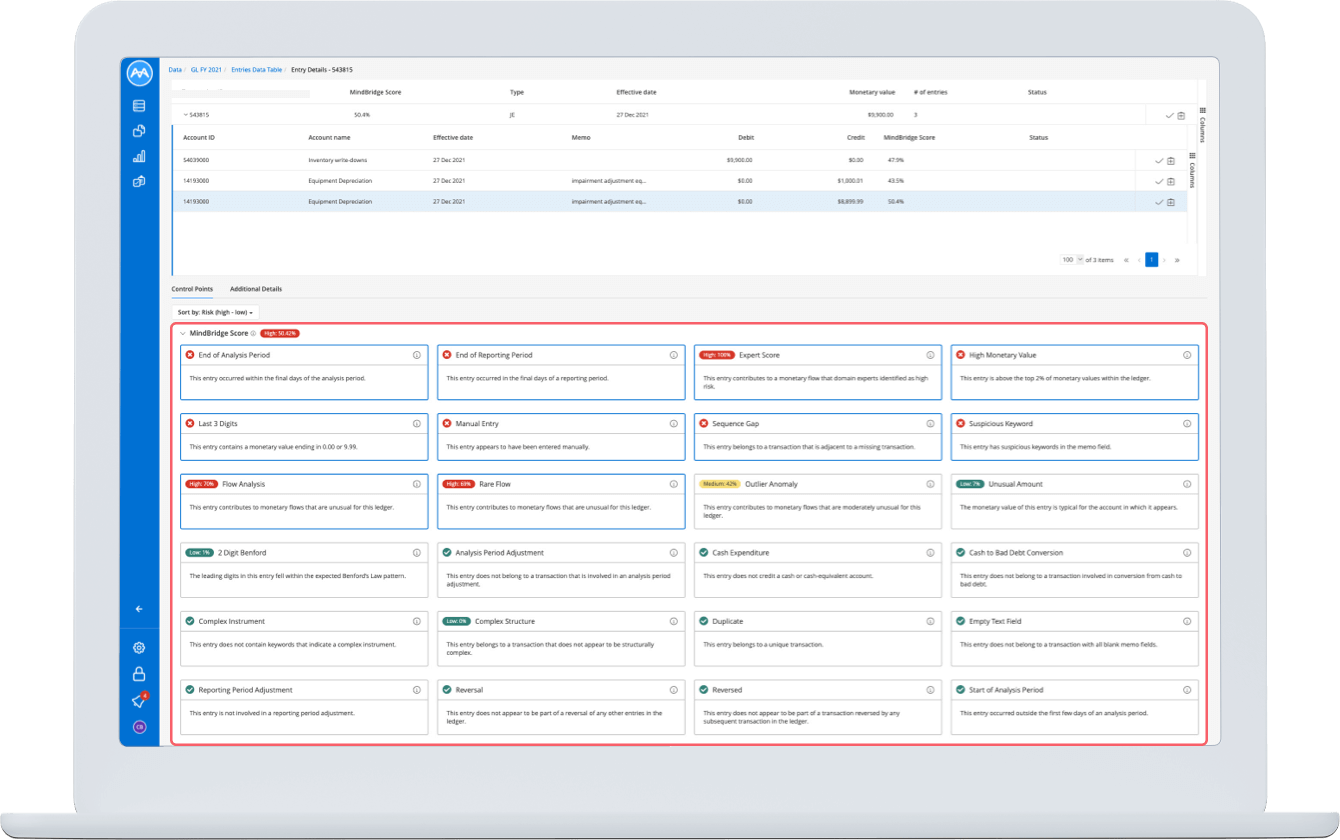Select the Cash to Bad Debt Conversion card

pyautogui.click(x=1074, y=571)
